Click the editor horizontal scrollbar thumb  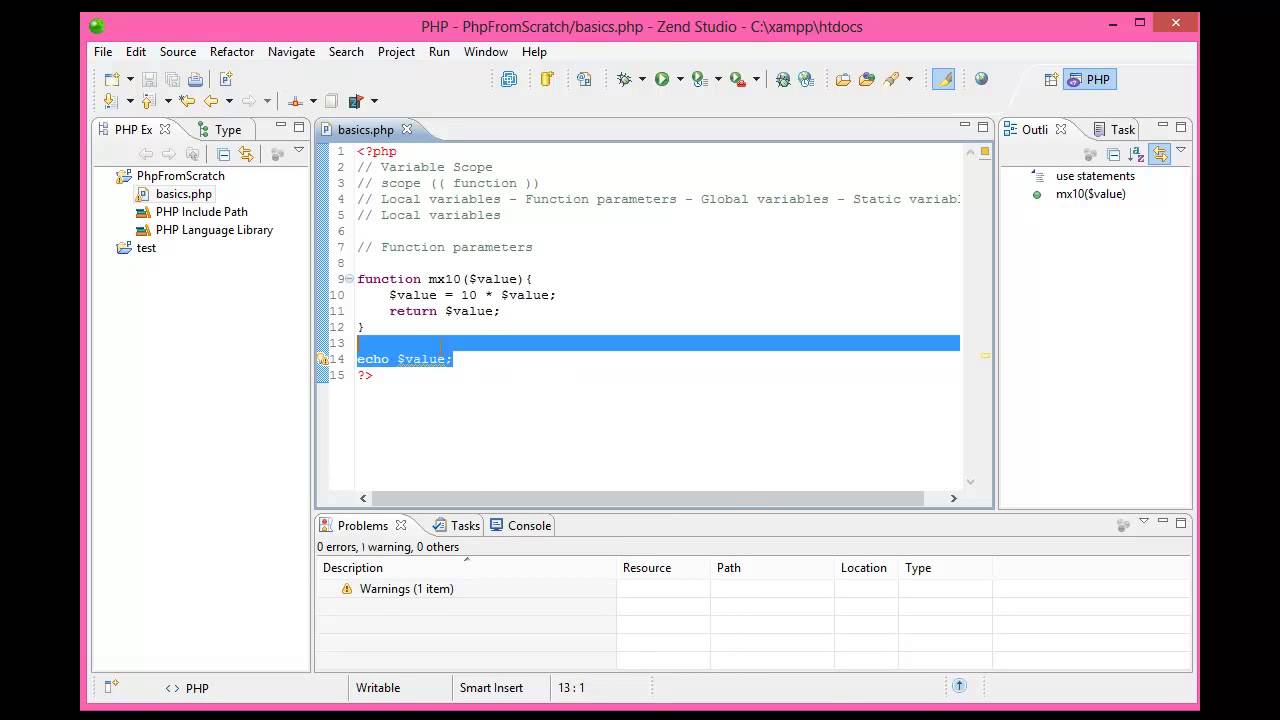point(648,498)
